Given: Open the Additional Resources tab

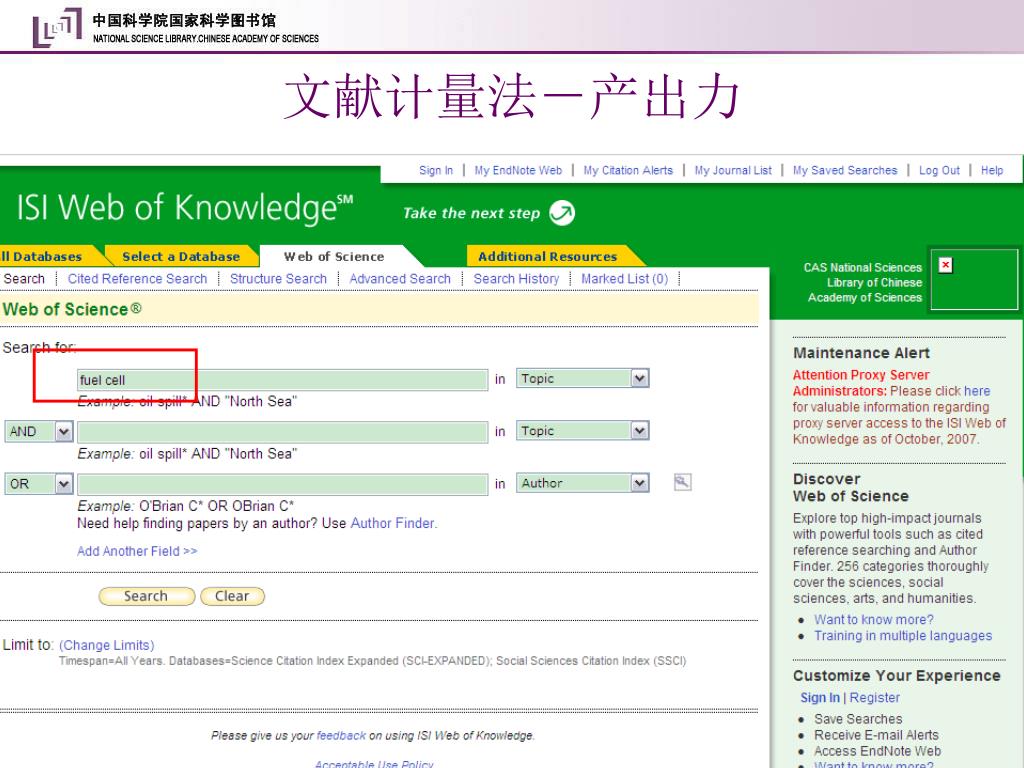Looking at the screenshot, I should click(x=547, y=257).
